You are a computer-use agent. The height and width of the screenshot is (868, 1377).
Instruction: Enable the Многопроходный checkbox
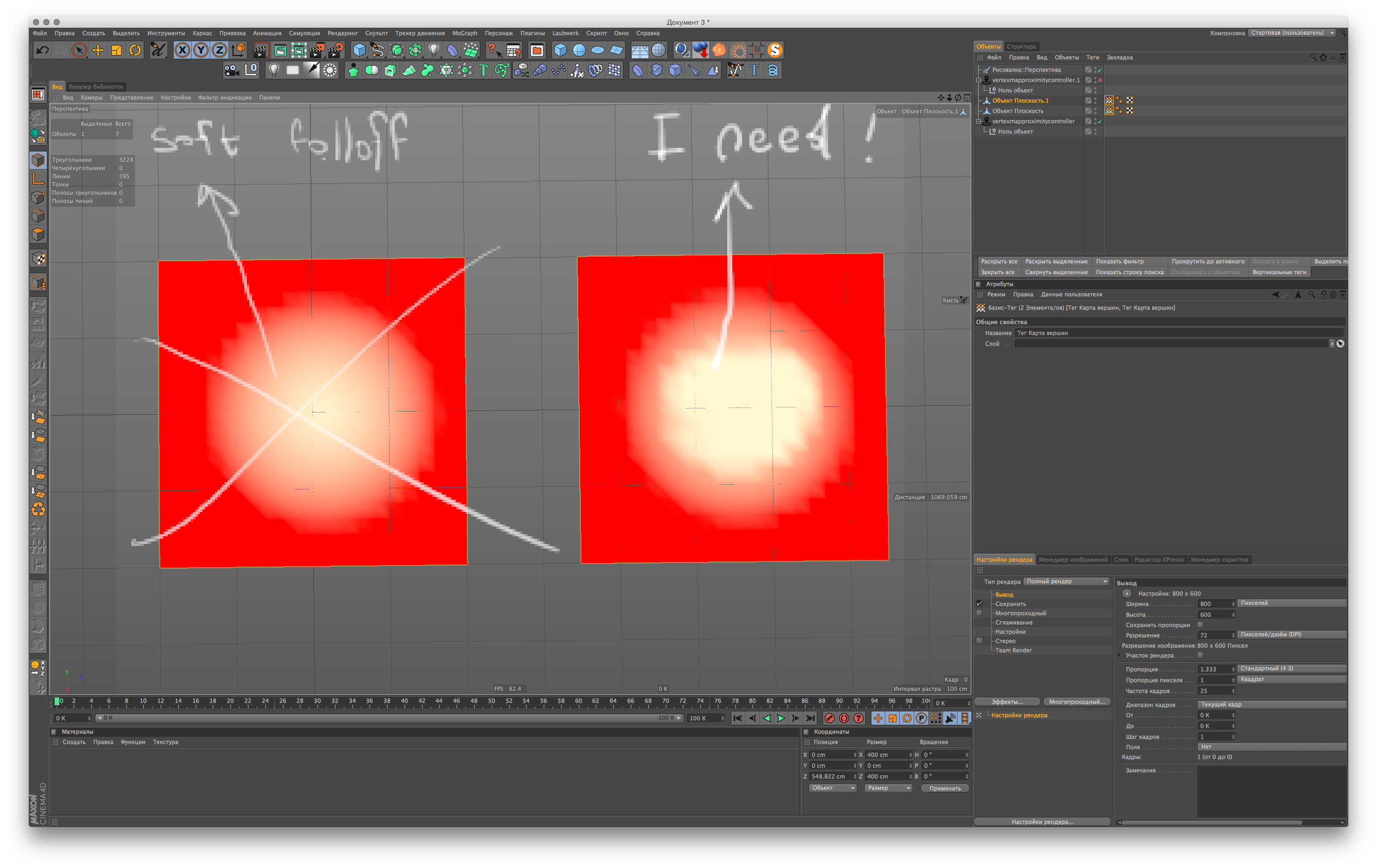click(x=979, y=613)
